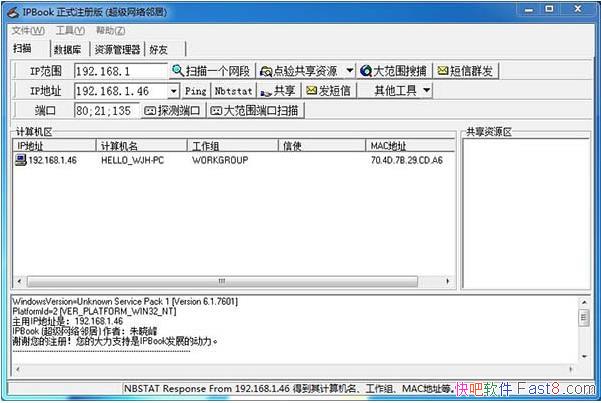
Task: Switch to the 资源管理器 tab
Action: click(x=117, y=49)
